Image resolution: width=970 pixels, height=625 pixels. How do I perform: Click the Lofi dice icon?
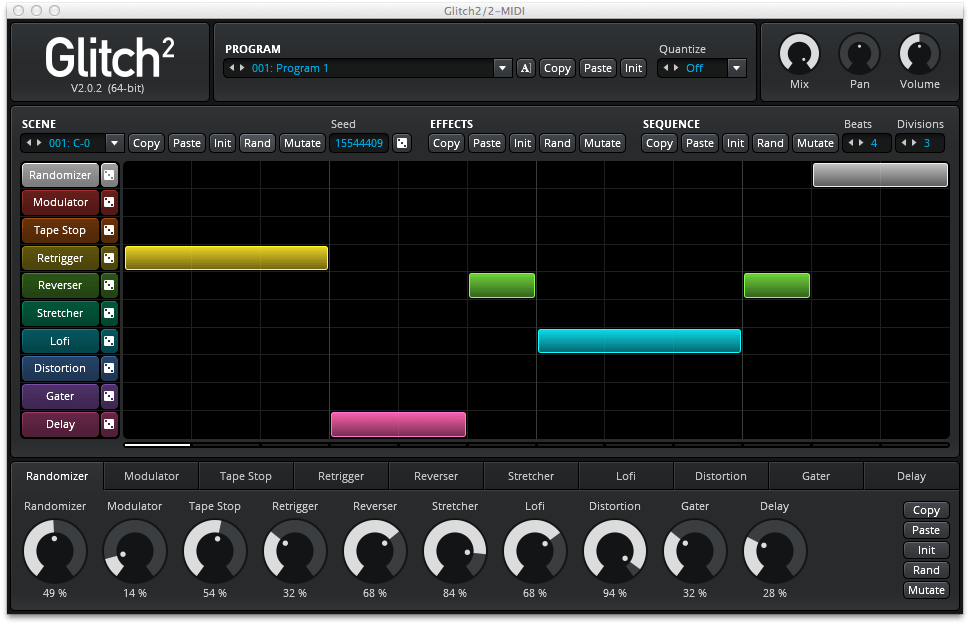click(109, 341)
